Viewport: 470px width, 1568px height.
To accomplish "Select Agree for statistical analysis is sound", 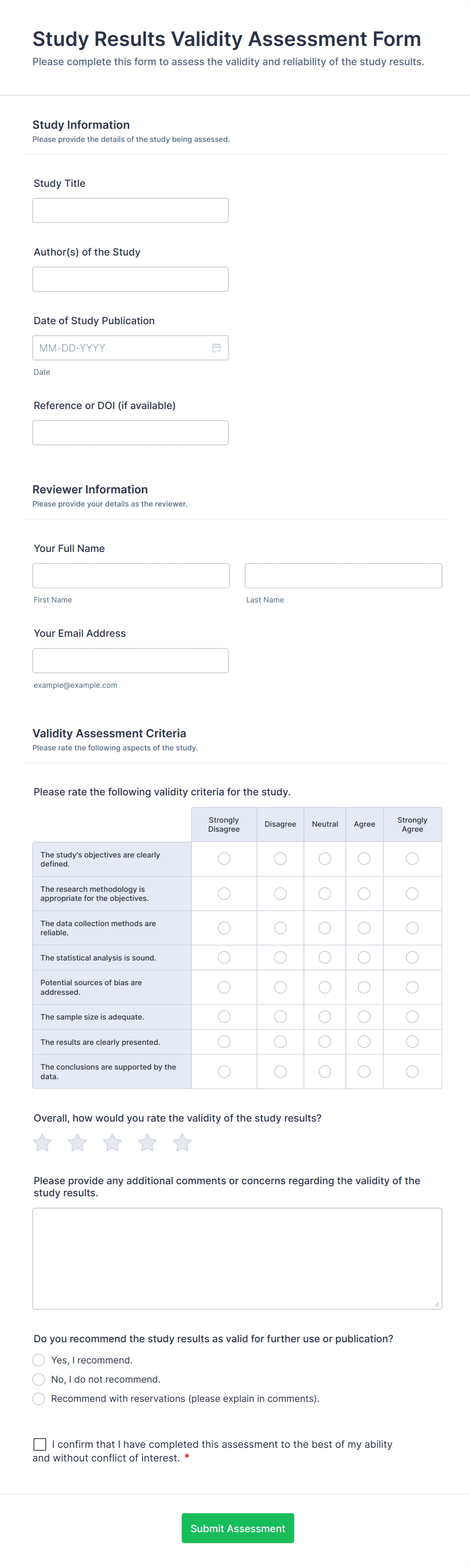I will click(x=364, y=957).
